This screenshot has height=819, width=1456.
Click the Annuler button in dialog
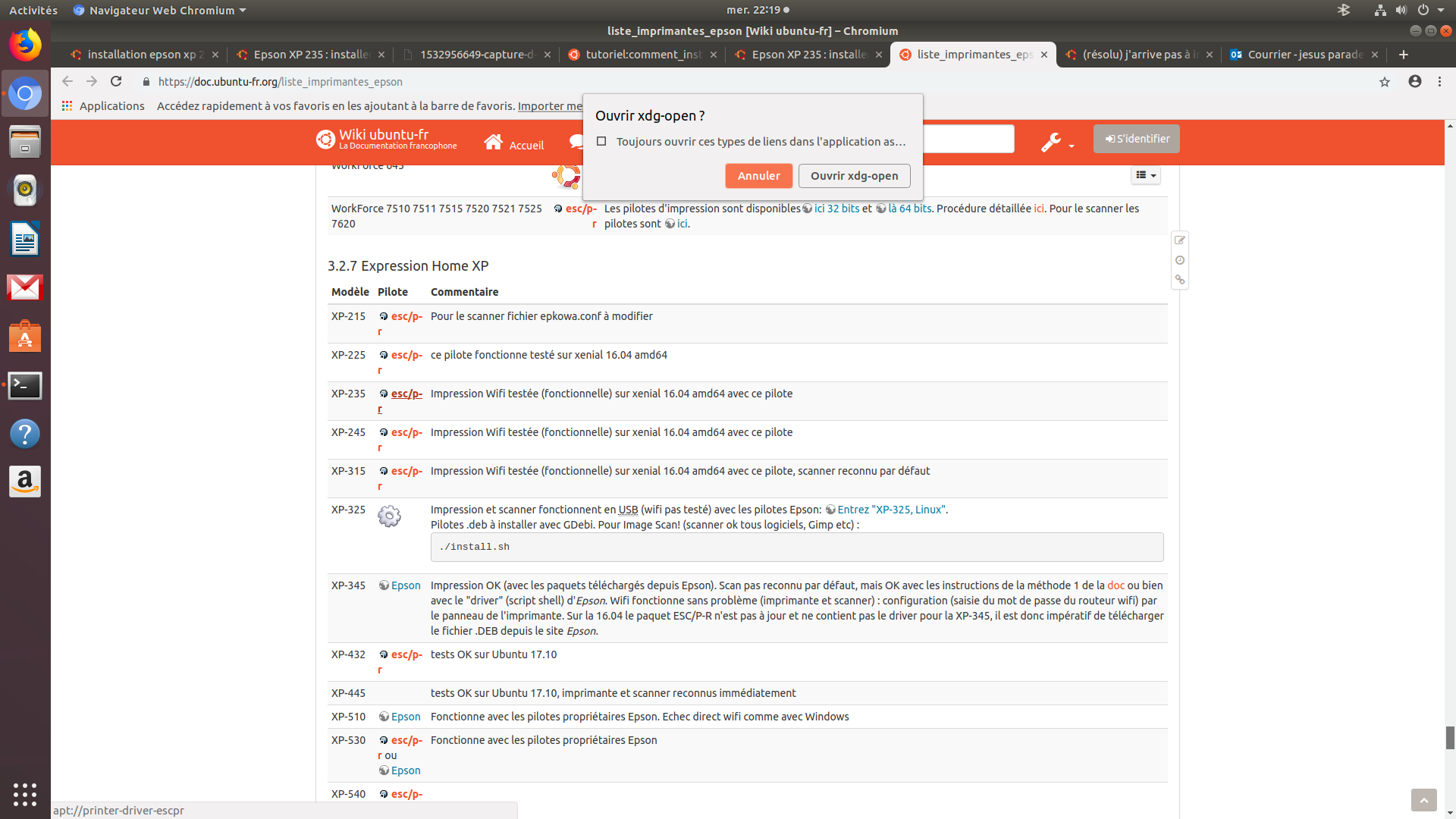click(x=758, y=176)
